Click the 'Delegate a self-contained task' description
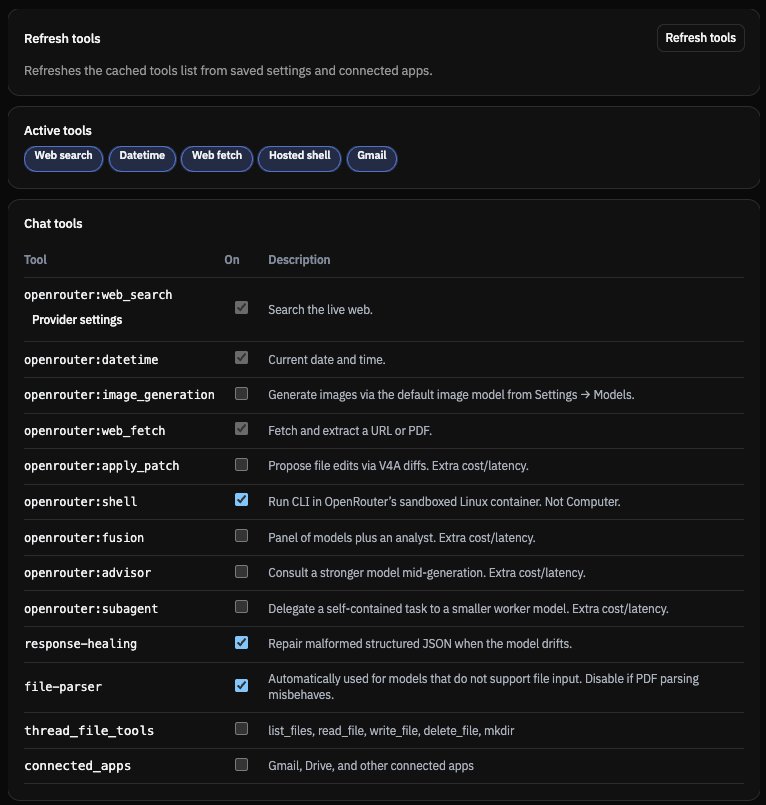 point(468,608)
